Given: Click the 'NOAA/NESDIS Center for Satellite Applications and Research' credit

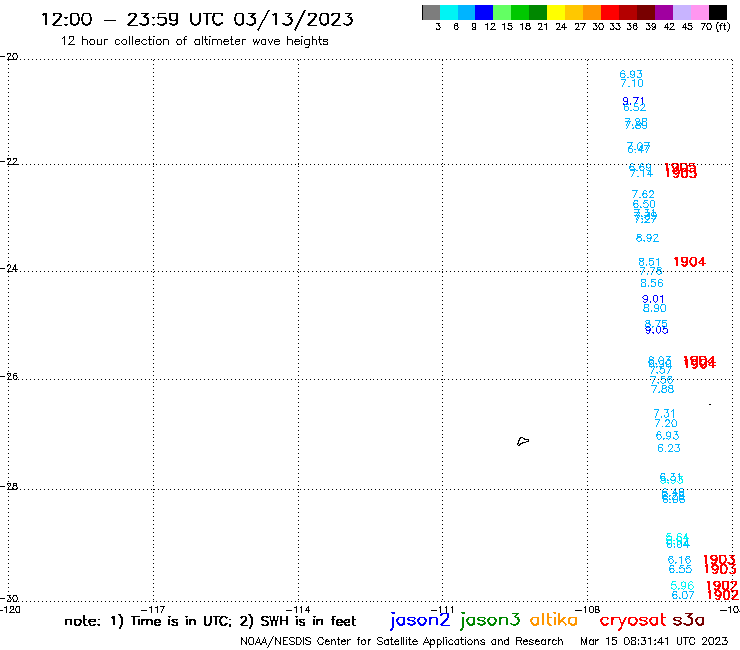Looking at the screenshot, I should click(x=402, y=641).
